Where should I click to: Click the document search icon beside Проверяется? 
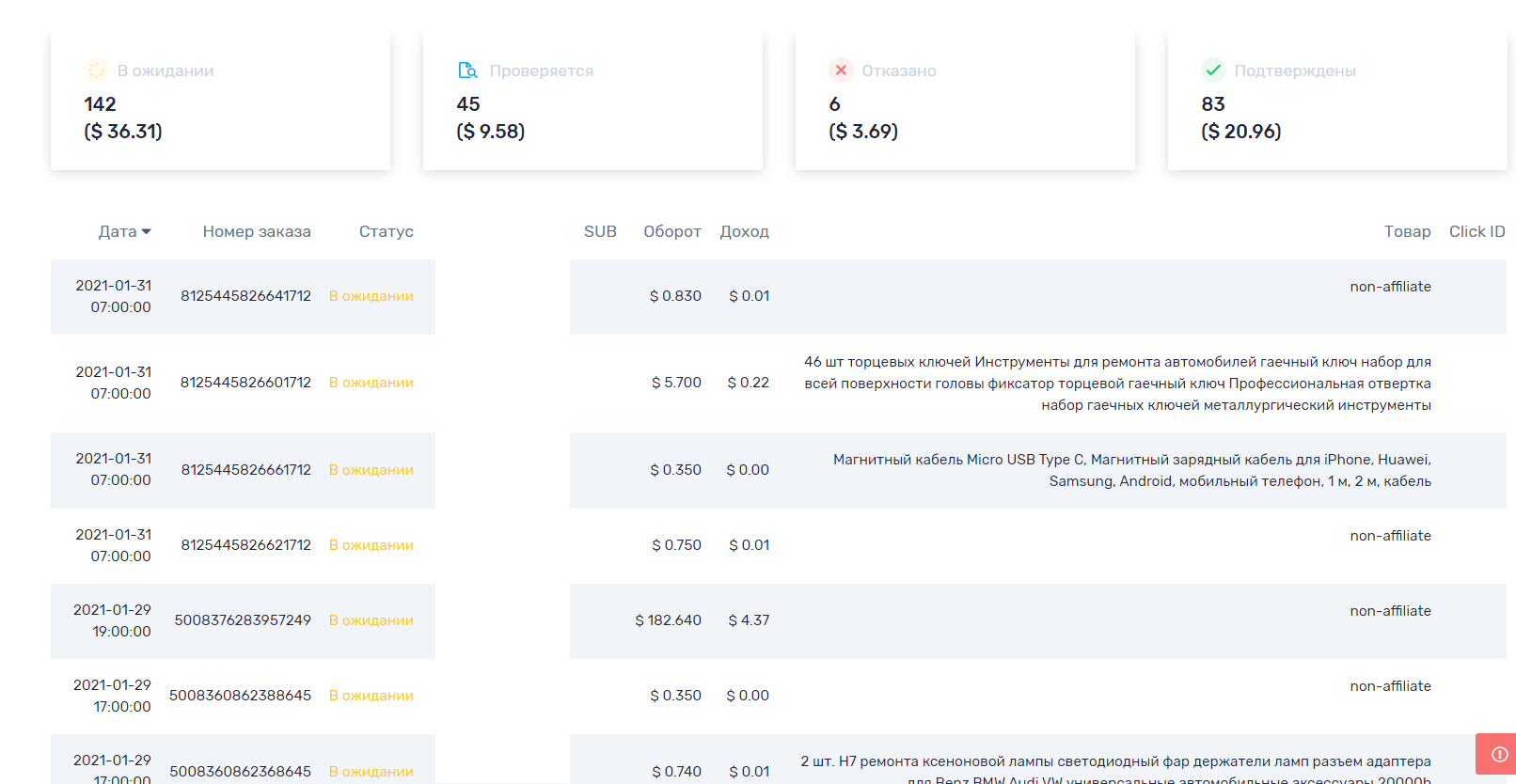click(x=467, y=71)
